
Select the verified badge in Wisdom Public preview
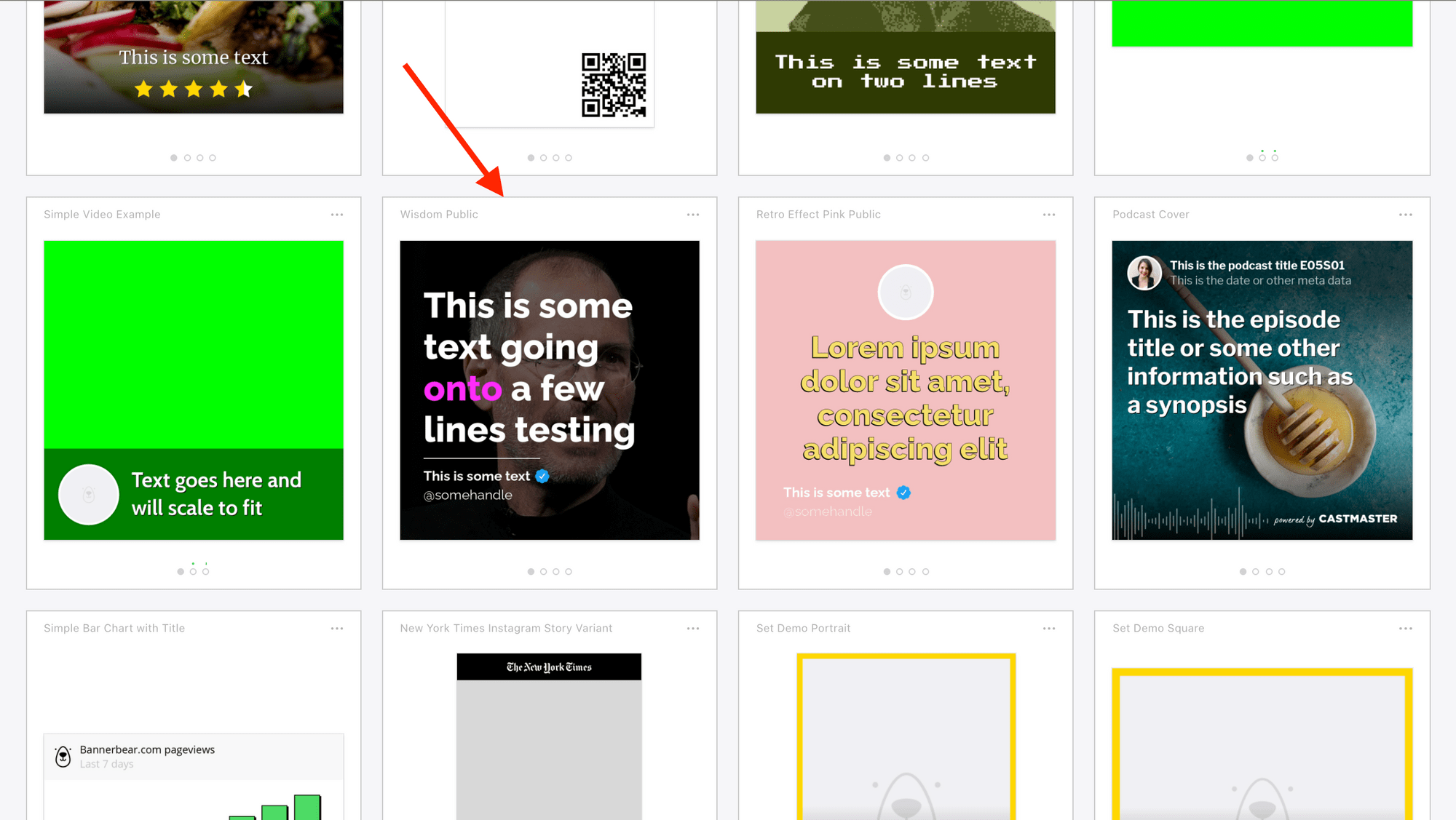pyautogui.click(x=542, y=476)
